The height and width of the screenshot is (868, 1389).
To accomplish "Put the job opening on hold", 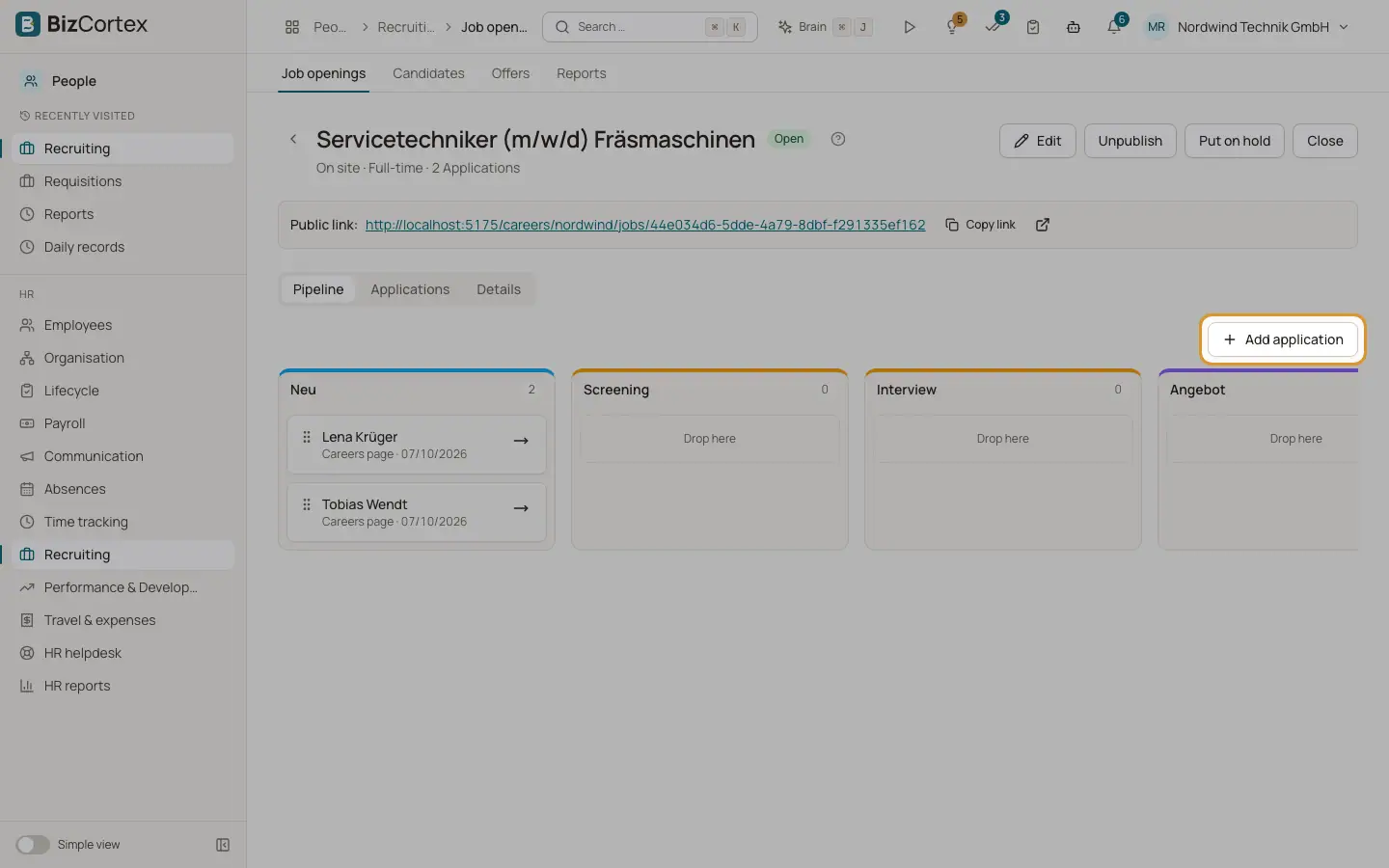I will (x=1235, y=141).
